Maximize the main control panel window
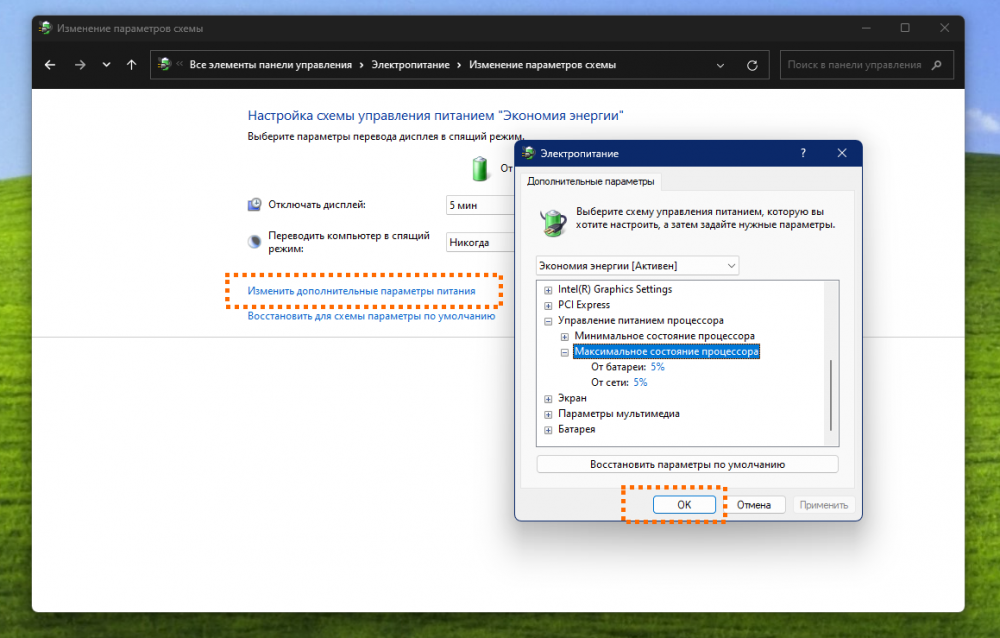The height and width of the screenshot is (638, 1000). (x=905, y=28)
